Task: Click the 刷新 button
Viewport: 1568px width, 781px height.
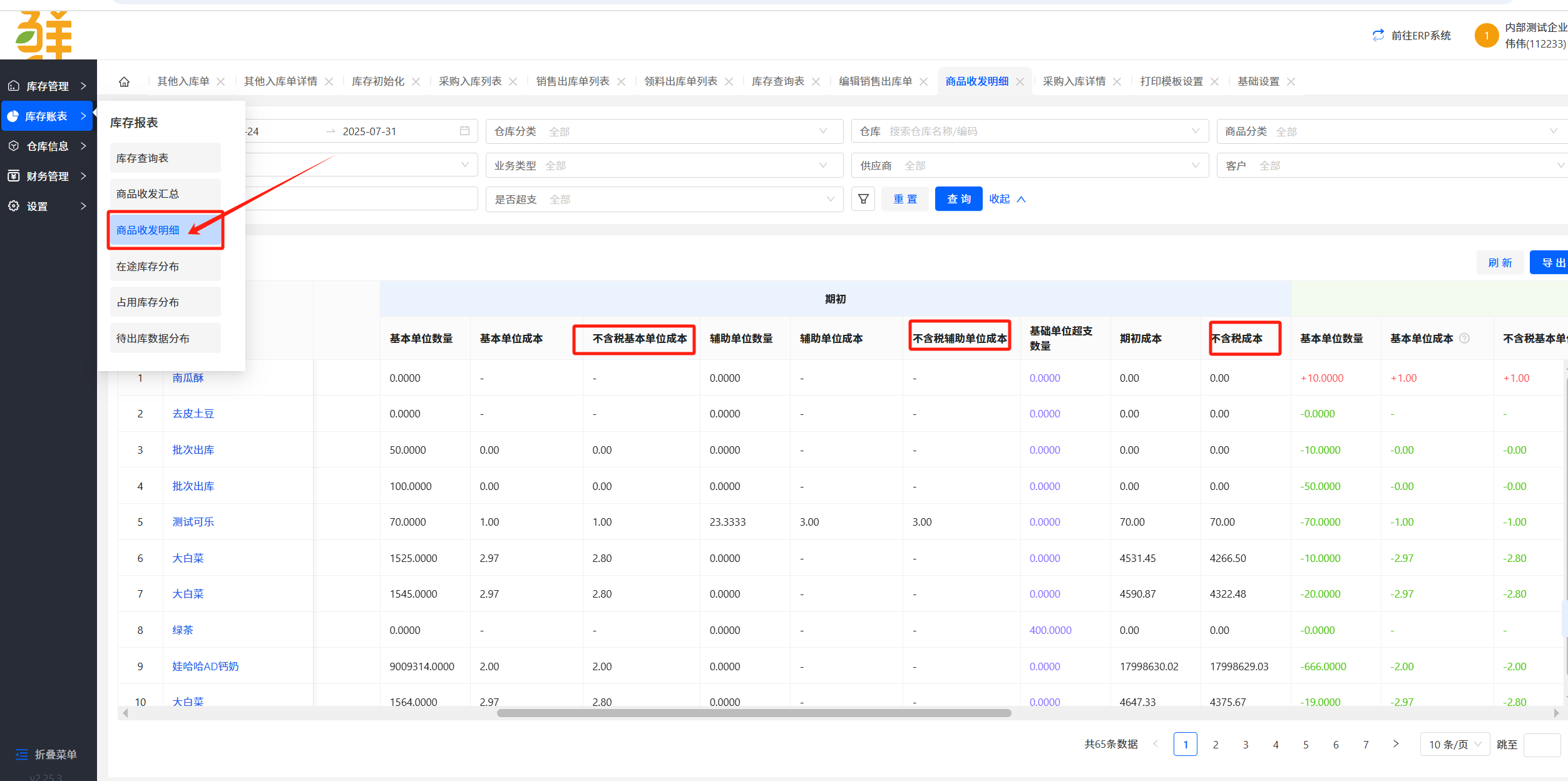Action: pyautogui.click(x=1500, y=263)
